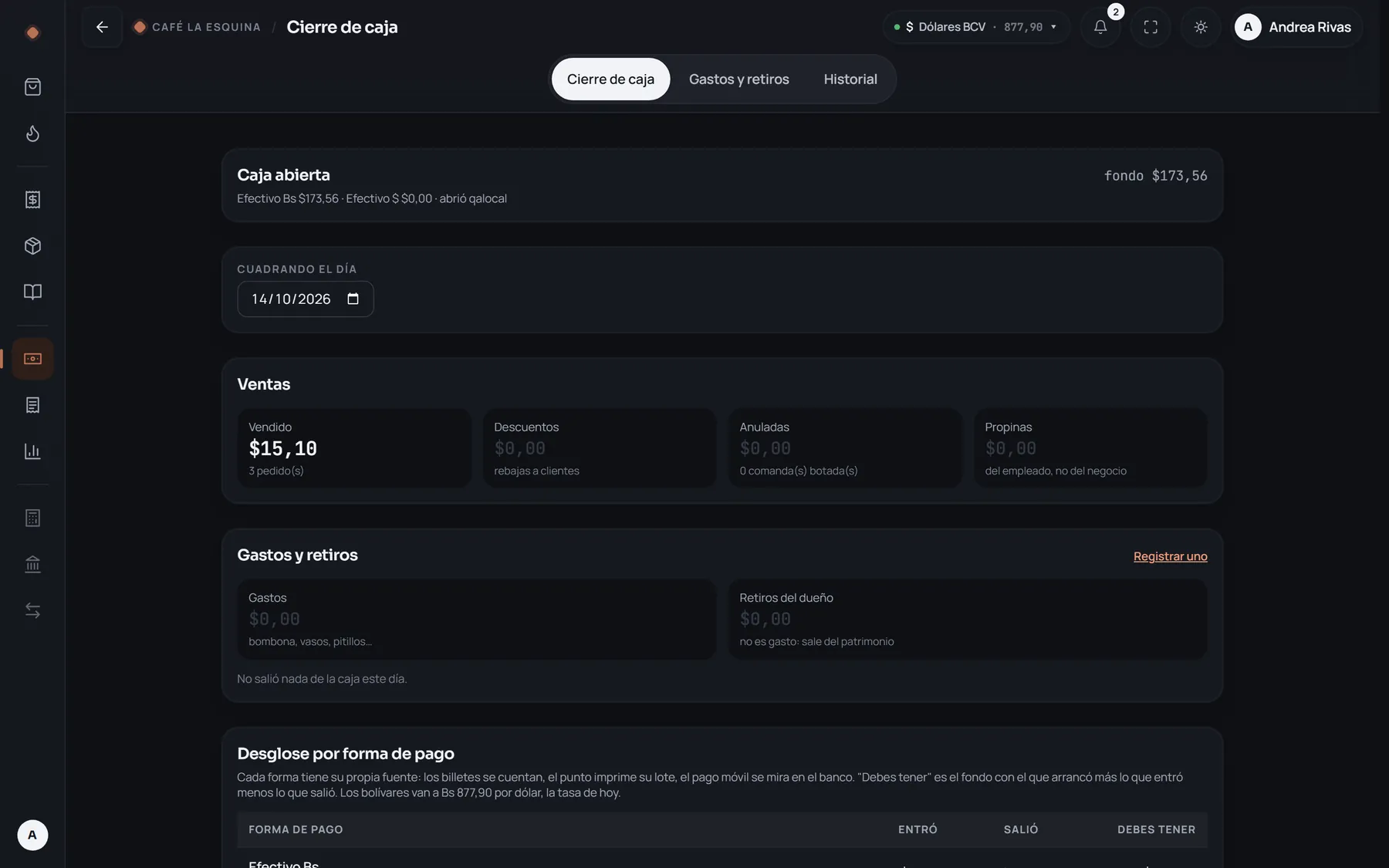1389x868 pixels.
Task: Toggle fullscreen mode icon
Action: coord(1151,27)
